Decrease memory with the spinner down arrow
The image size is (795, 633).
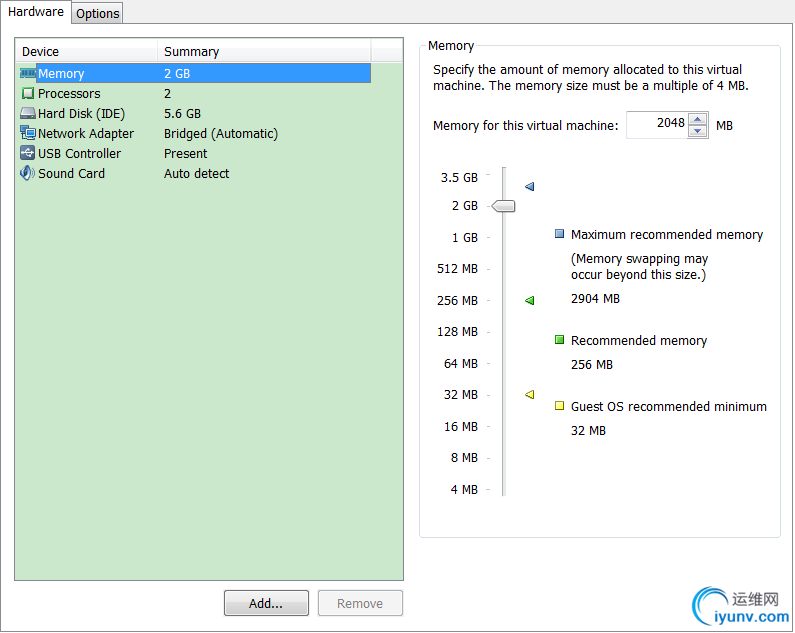698,131
